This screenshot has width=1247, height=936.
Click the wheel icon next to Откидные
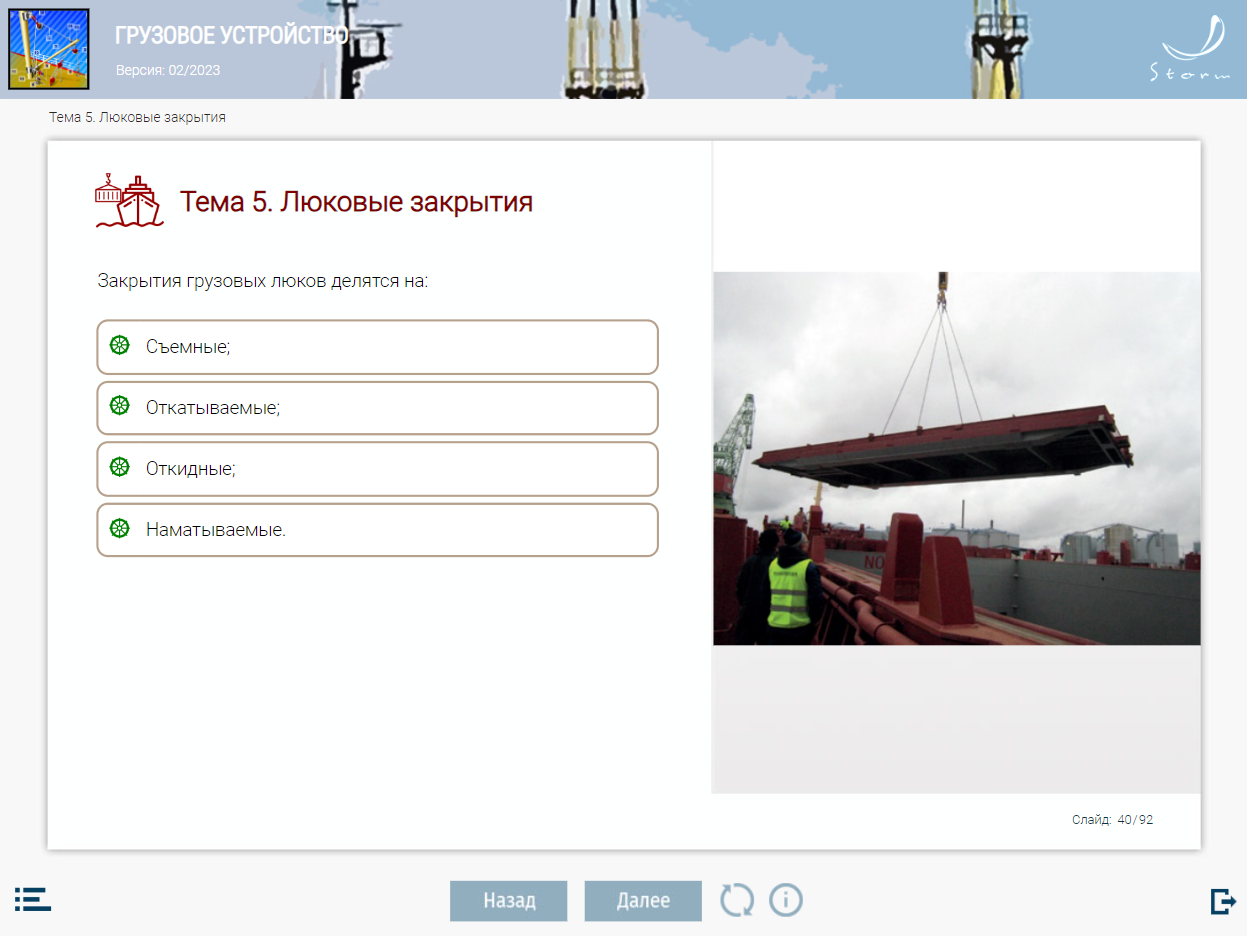pyautogui.click(x=120, y=467)
